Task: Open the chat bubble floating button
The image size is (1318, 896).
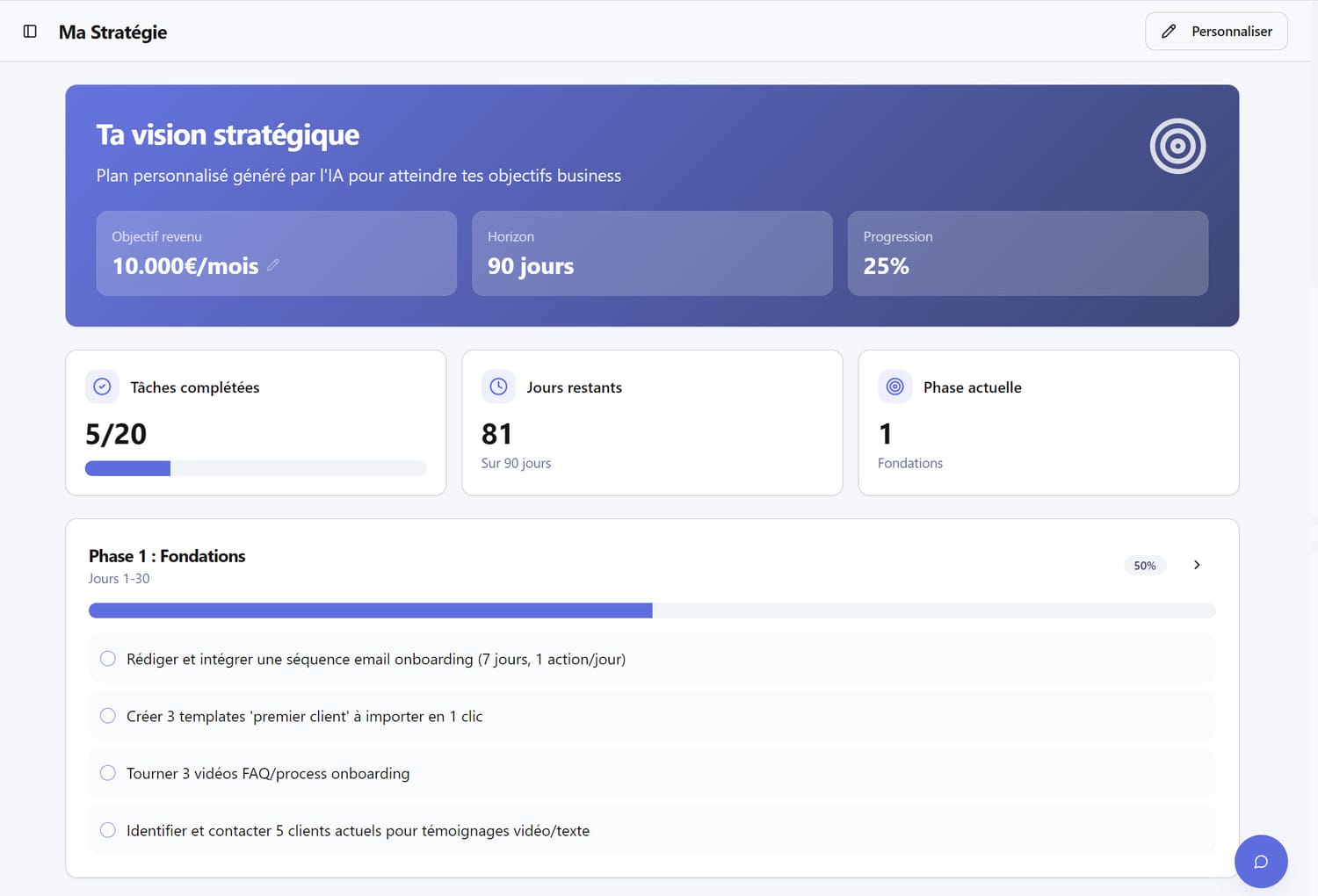Action: pyautogui.click(x=1260, y=861)
